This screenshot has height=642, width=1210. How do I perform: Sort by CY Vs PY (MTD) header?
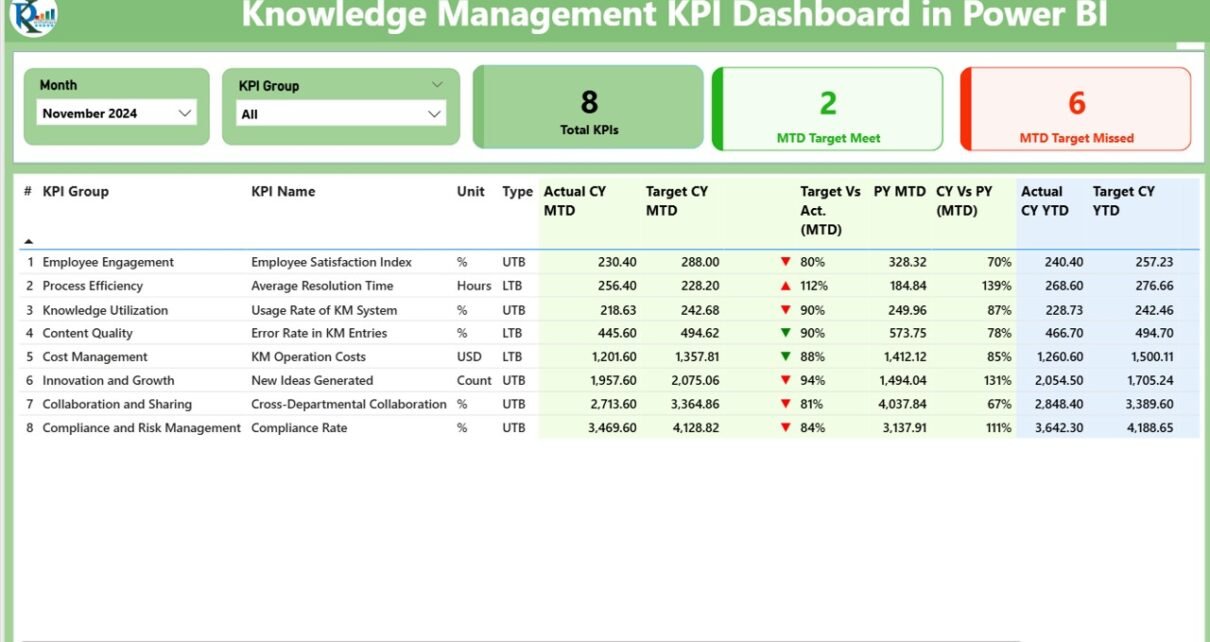pos(967,201)
